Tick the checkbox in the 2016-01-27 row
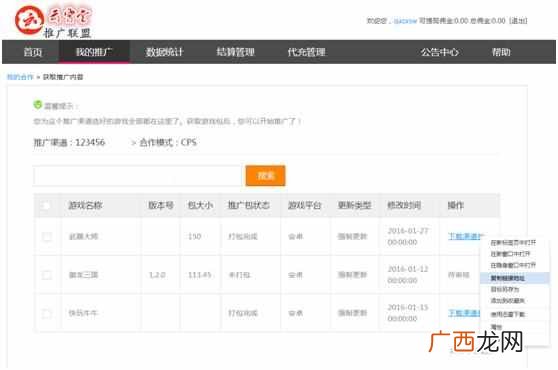The height and width of the screenshot is (370, 558). pyautogui.click(x=47, y=237)
